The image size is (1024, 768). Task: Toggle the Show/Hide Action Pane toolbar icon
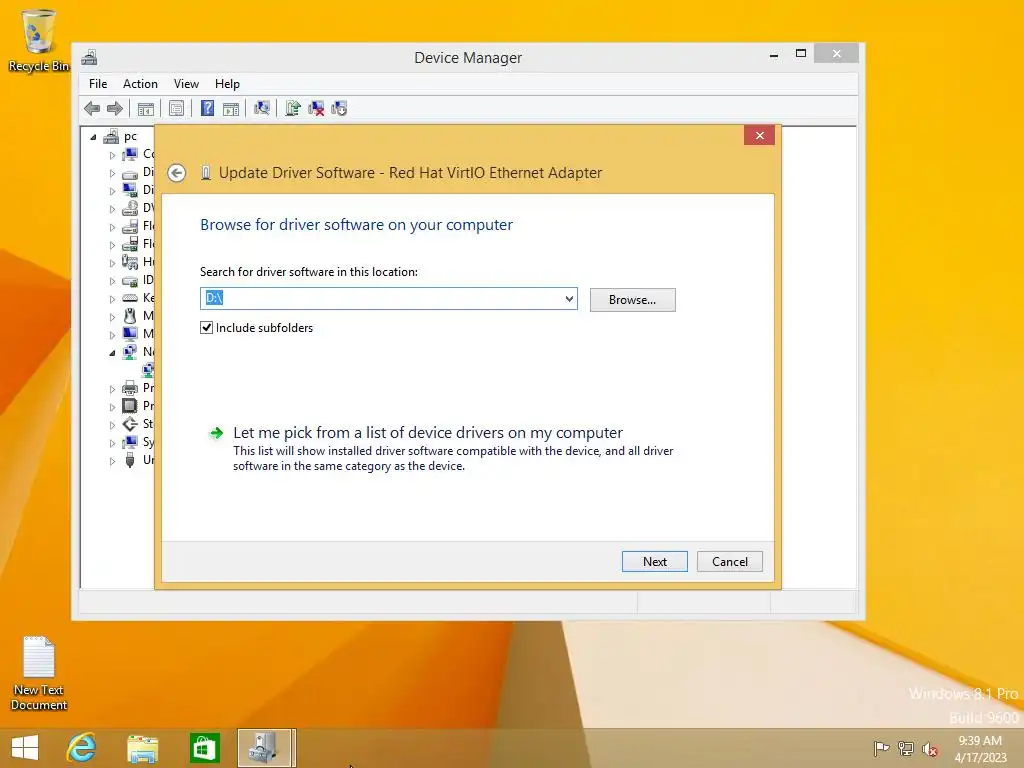(x=231, y=108)
